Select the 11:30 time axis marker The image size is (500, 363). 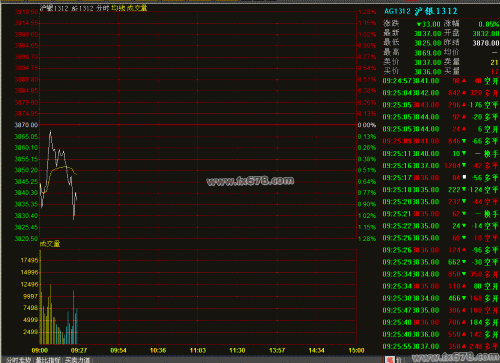coord(237,350)
